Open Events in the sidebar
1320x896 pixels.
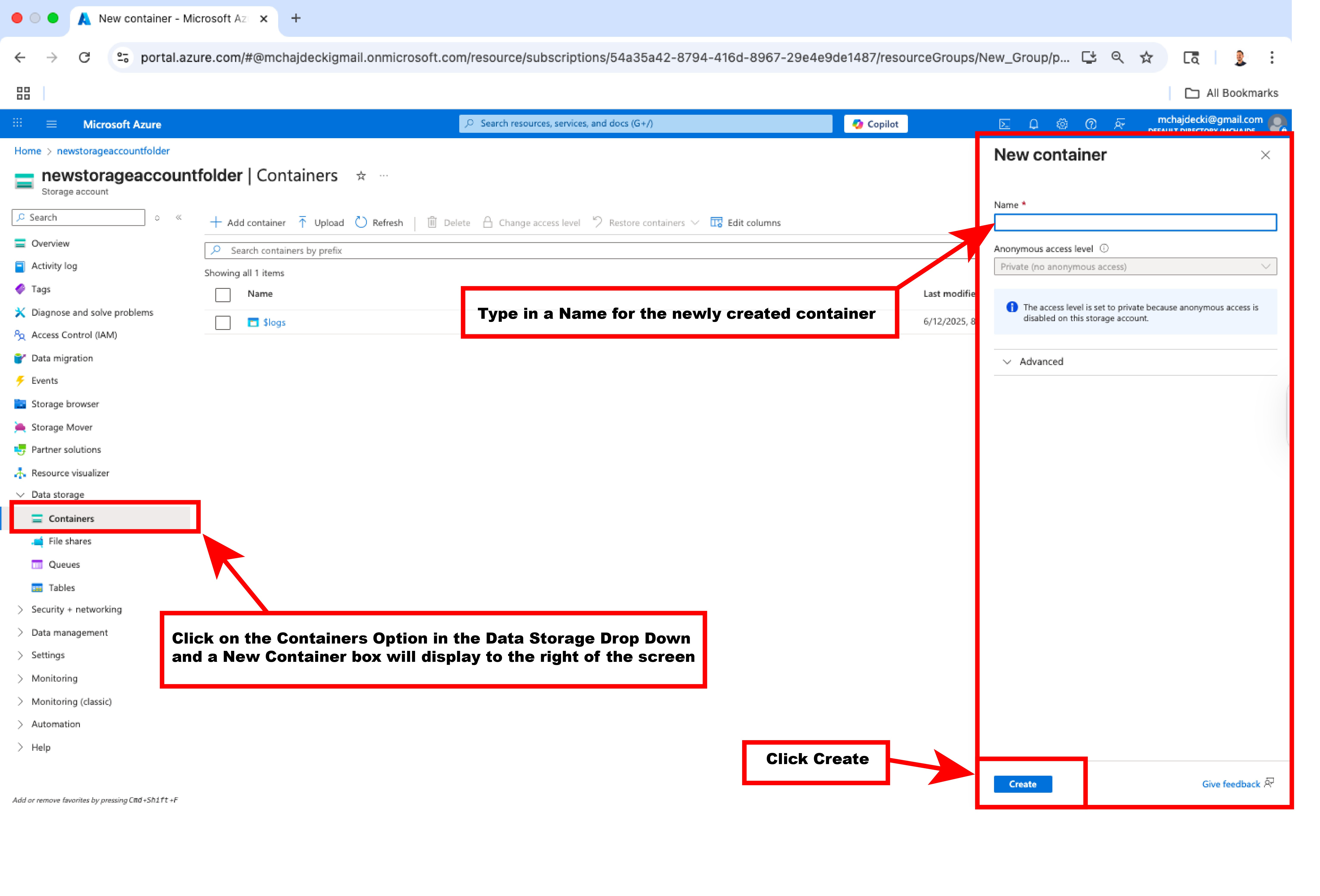pyautogui.click(x=44, y=381)
